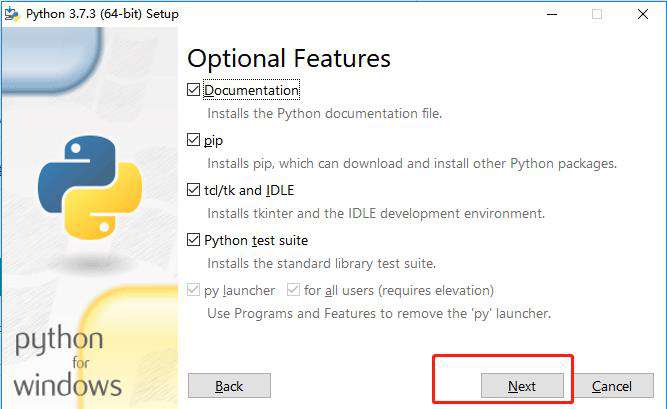Go to the next setup page
Viewport: 667px width, 409px height.
point(522,386)
